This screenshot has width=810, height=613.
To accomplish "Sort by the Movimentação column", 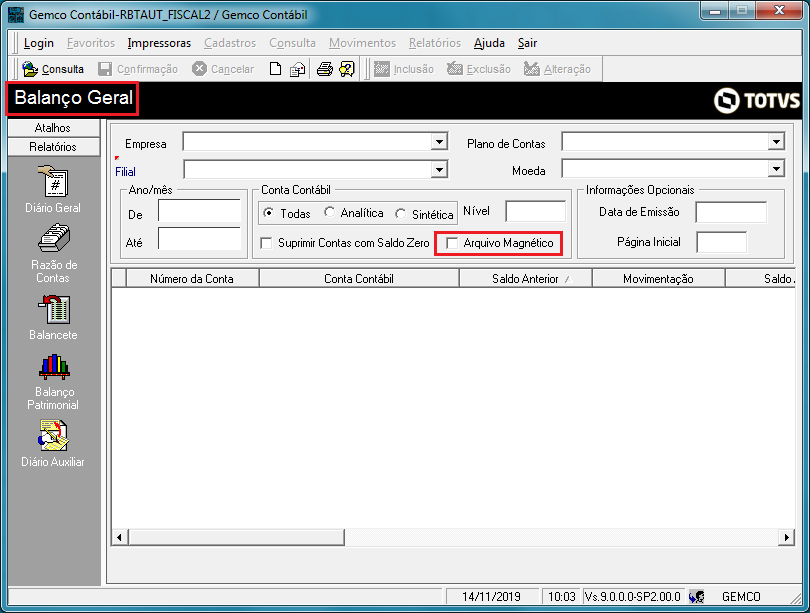I will point(658,278).
